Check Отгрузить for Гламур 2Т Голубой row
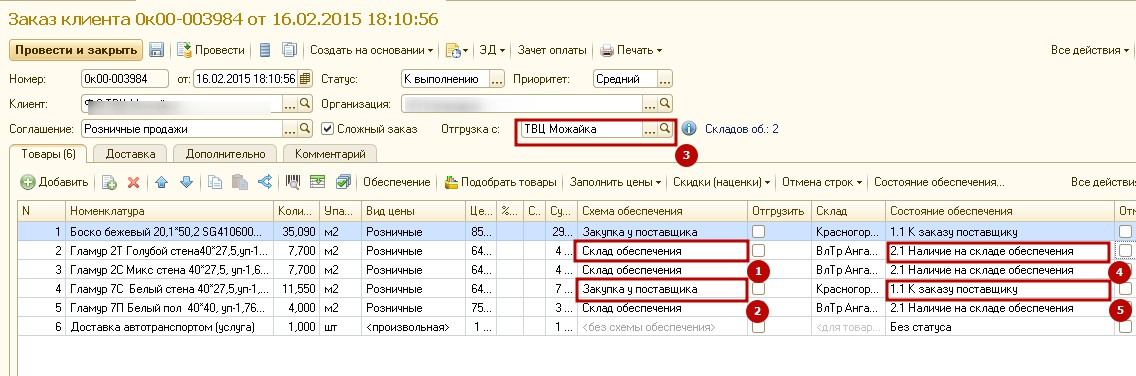 point(759,250)
